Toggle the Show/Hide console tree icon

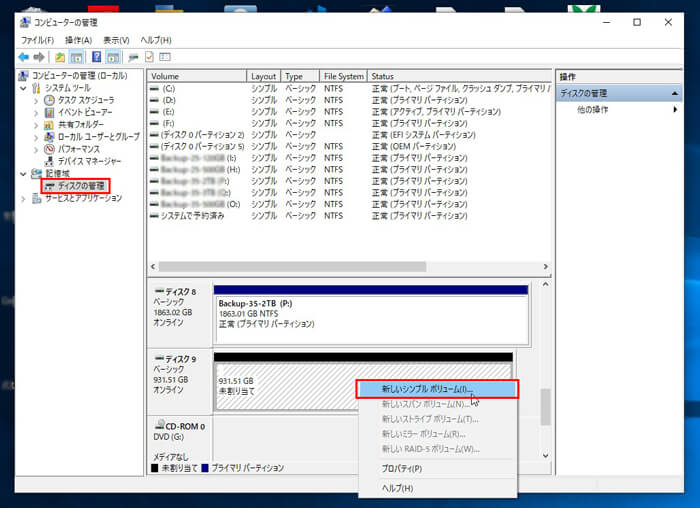(77, 57)
